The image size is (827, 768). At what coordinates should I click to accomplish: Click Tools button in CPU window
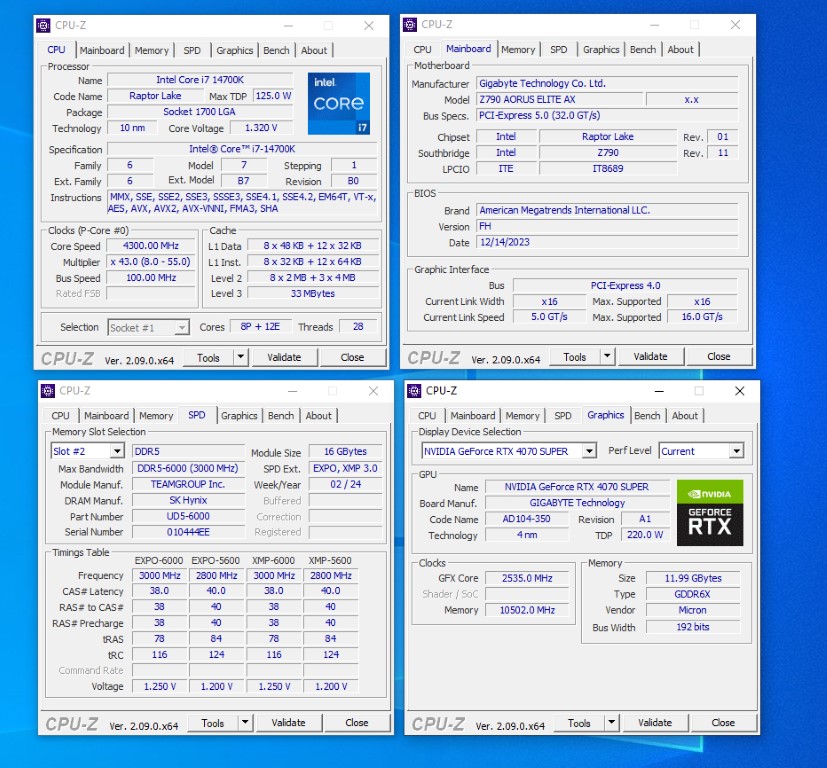tap(208, 358)
